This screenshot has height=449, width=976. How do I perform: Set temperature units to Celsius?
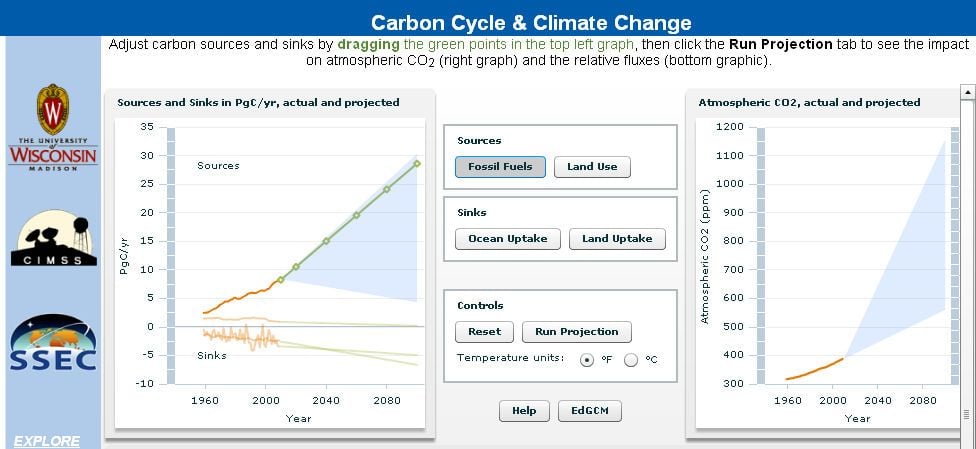point(631,360)
